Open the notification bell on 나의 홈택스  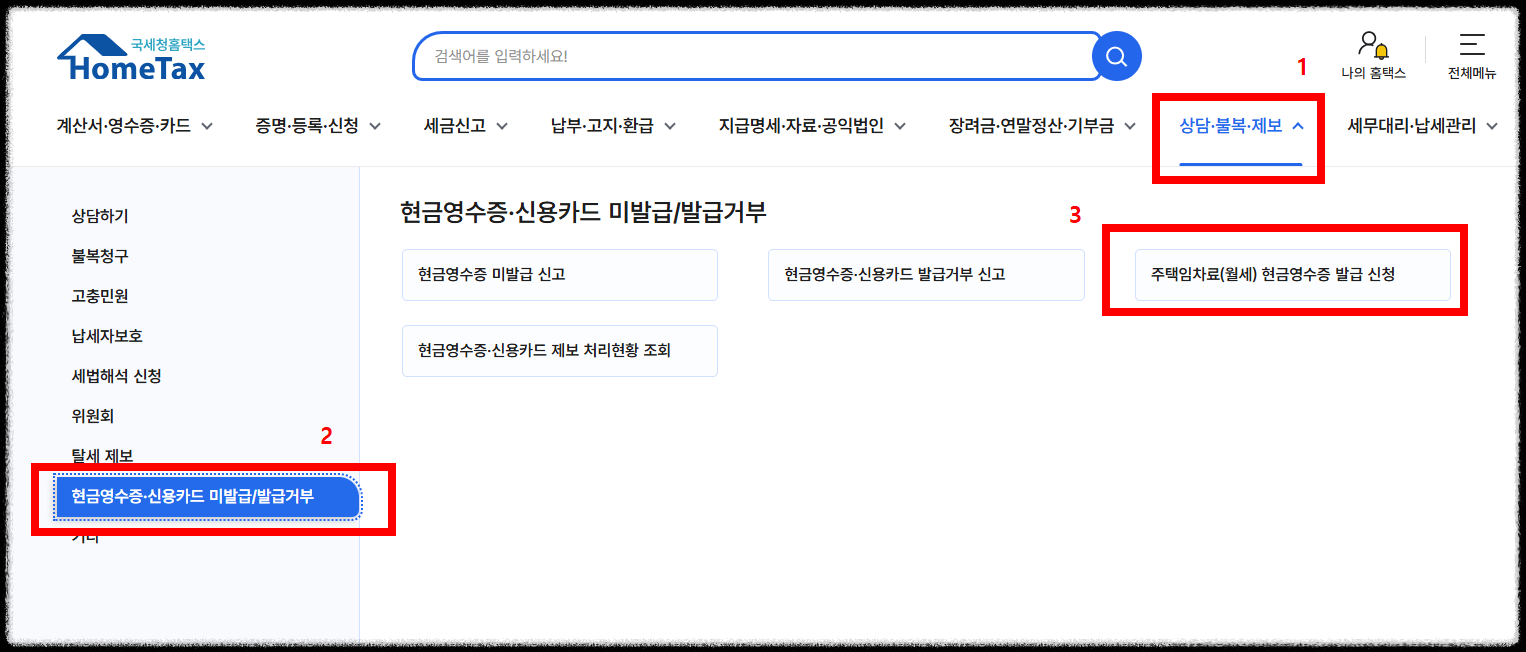click(x=1381, y=51)
